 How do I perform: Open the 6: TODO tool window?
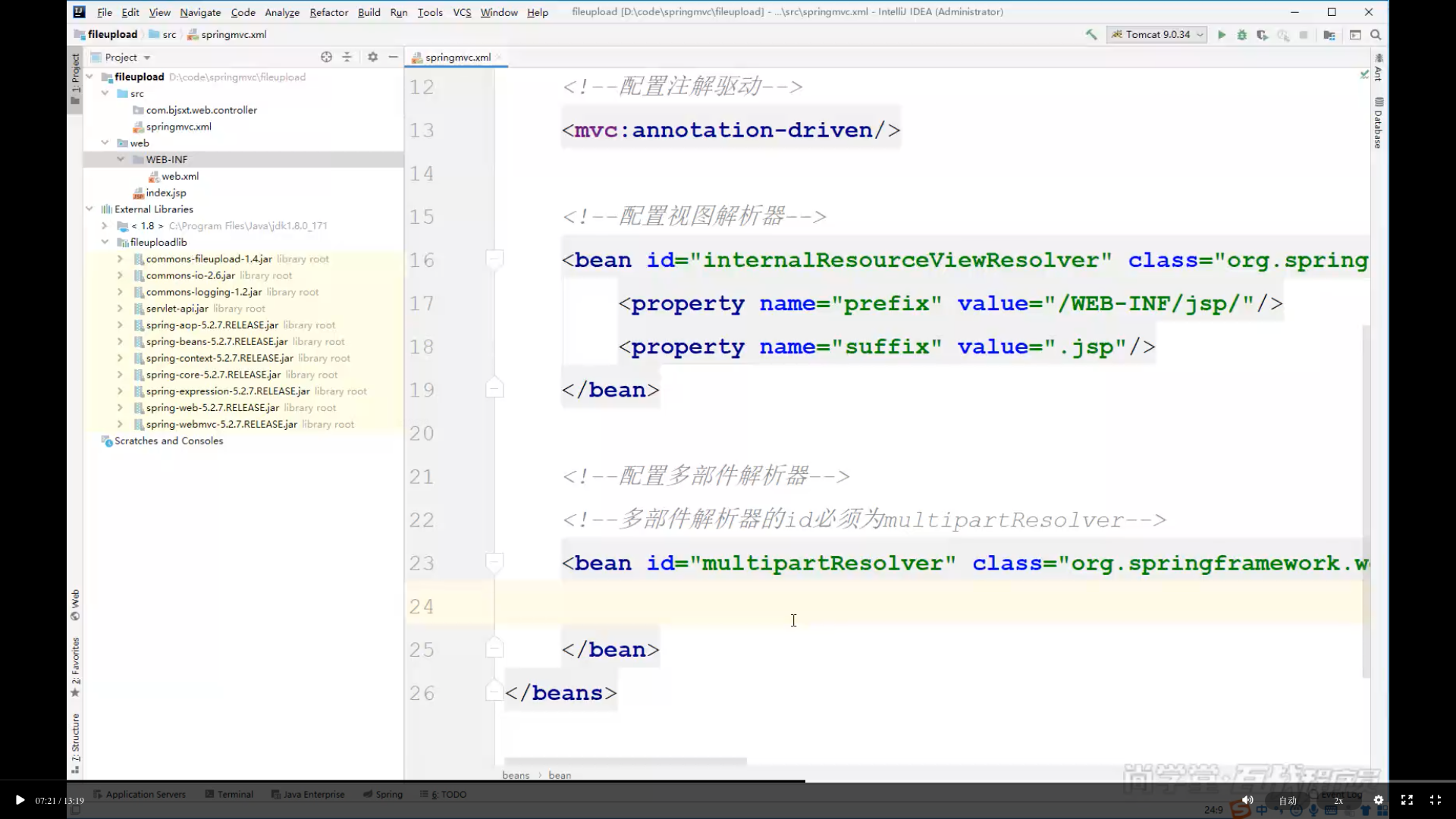(x=444, y=794)
